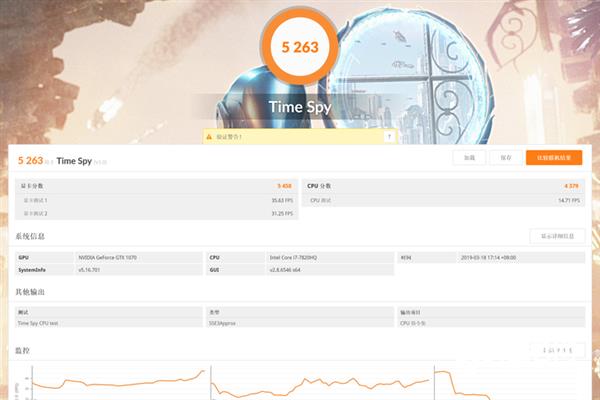The height and width of the screenshot is (400, 600).
Task: Click the 加载 (Load) button
Action: coord(469,158)
